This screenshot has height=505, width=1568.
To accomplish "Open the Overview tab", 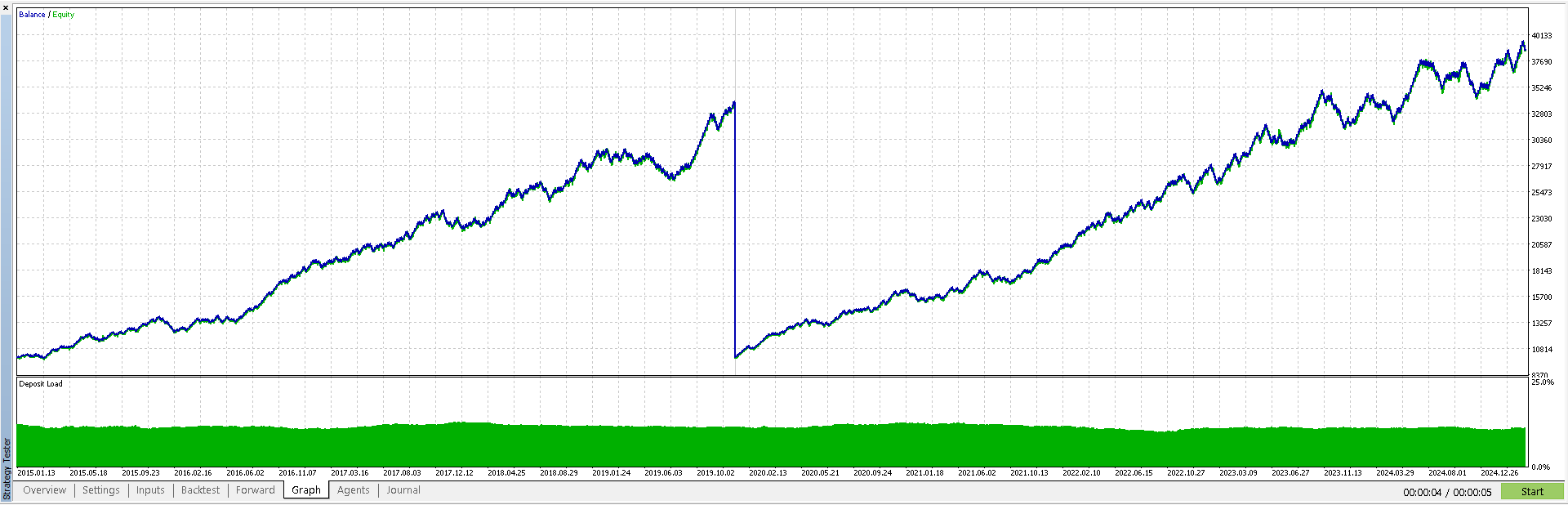I will [x=44, y=490].
